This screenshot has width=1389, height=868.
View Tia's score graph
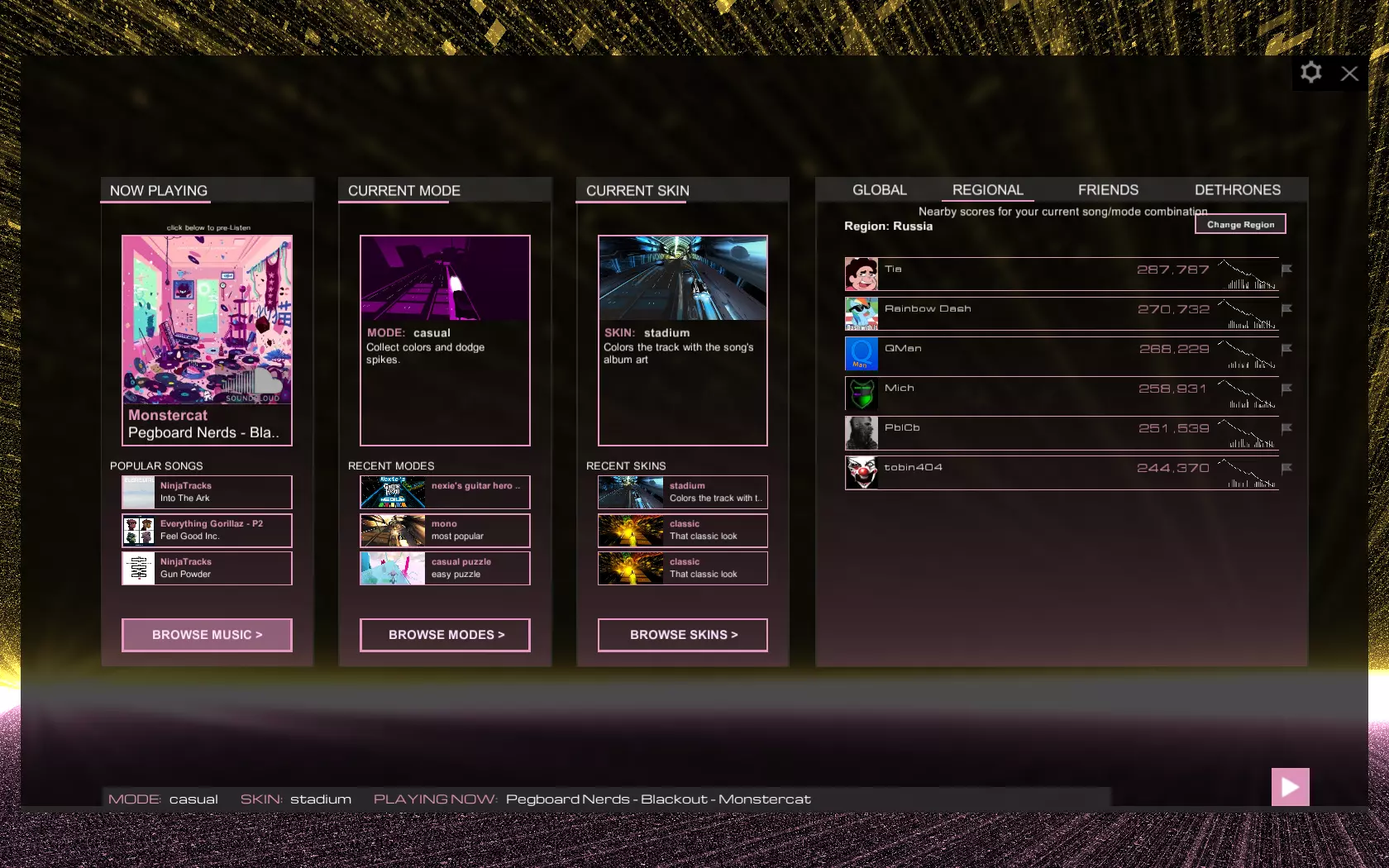tap(1247, 274)
